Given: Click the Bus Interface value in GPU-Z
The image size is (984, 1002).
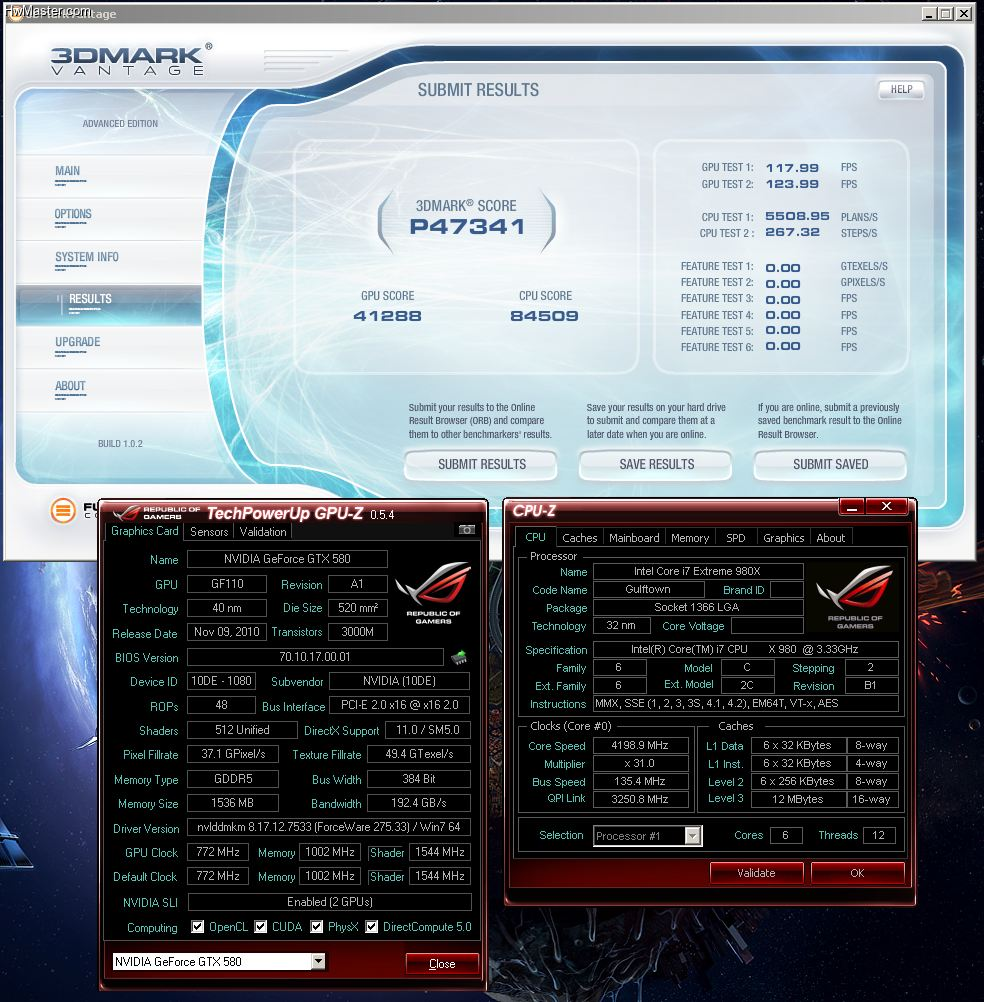Looking at the screenshot, I should click(400, 705).
